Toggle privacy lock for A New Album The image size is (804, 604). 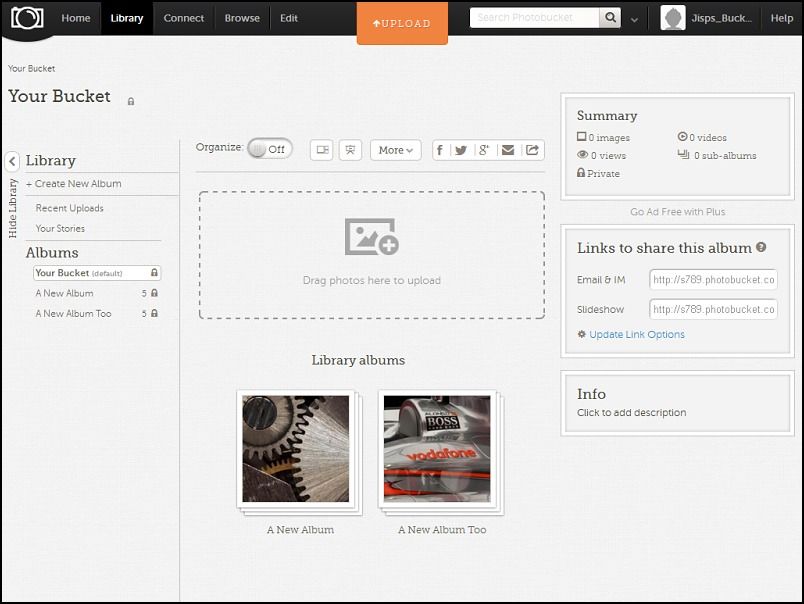154,294
